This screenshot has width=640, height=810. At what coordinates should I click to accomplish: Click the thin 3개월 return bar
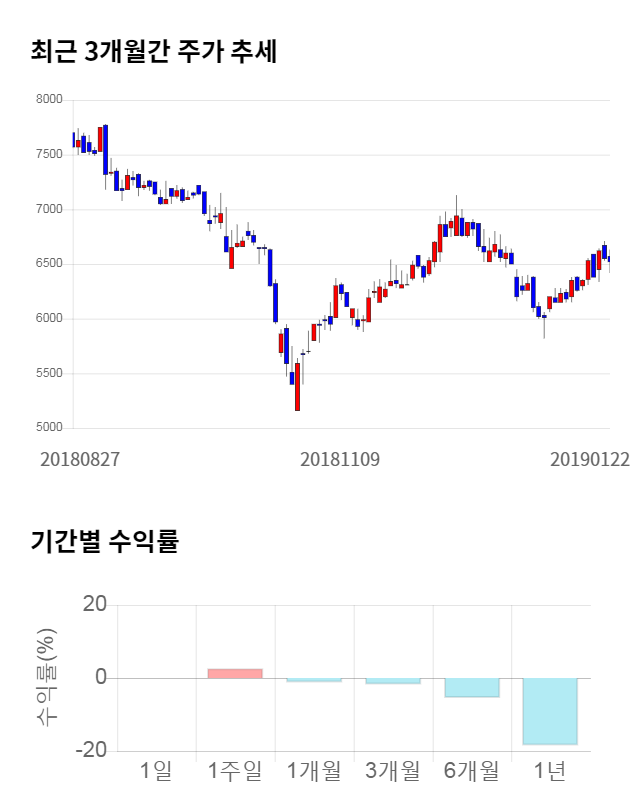(393, 681)
